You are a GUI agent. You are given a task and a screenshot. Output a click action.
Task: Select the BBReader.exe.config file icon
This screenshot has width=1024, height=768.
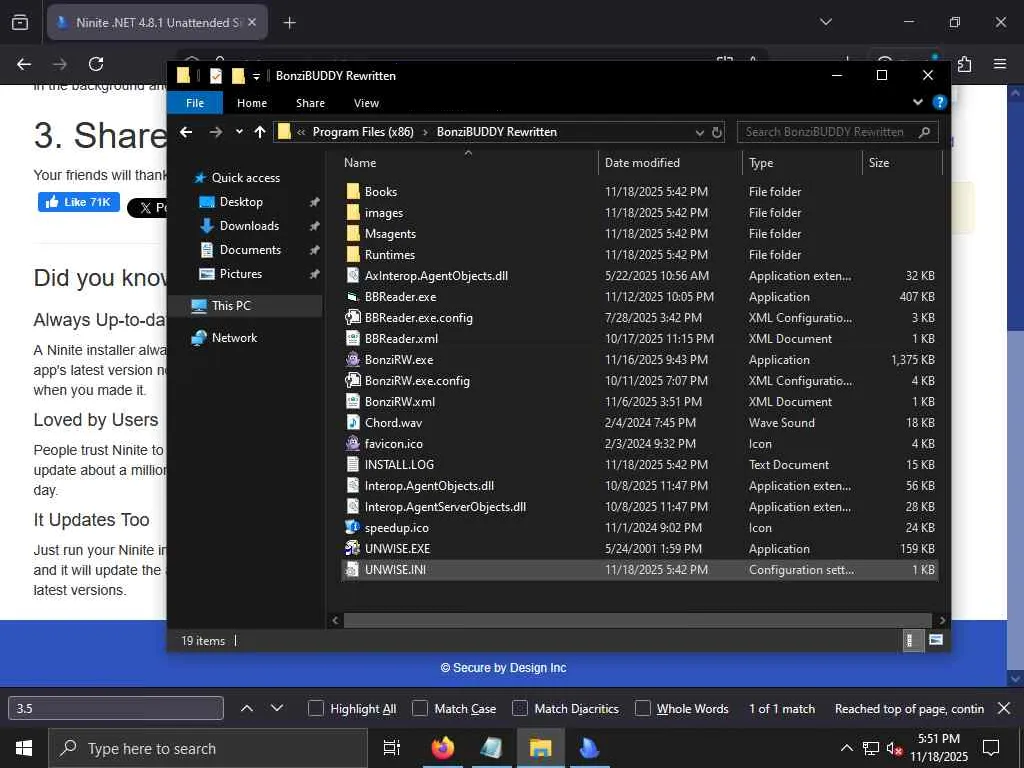[353, 317]
